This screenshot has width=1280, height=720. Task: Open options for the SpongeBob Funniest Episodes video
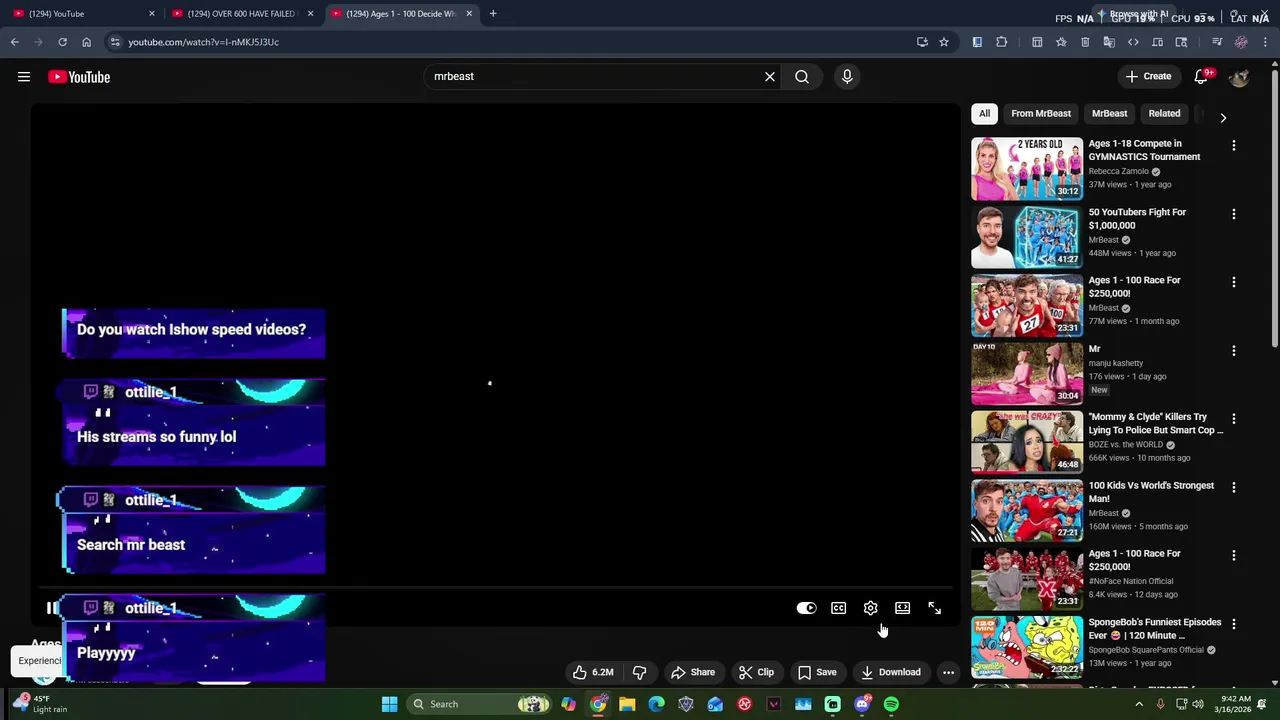[1233, 624]
